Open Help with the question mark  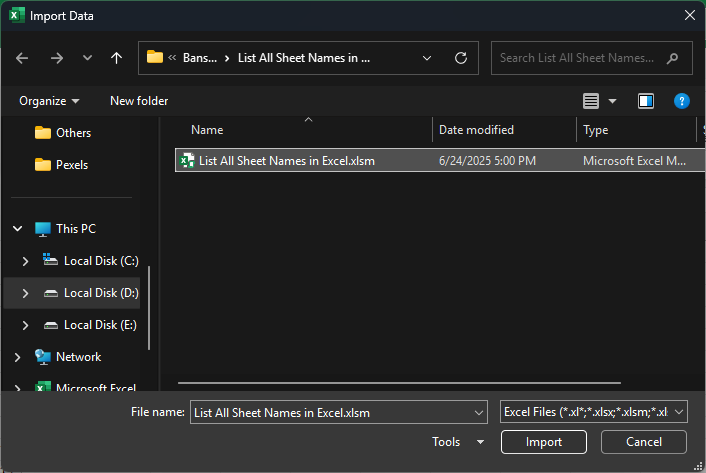click(x=682, y=101)
